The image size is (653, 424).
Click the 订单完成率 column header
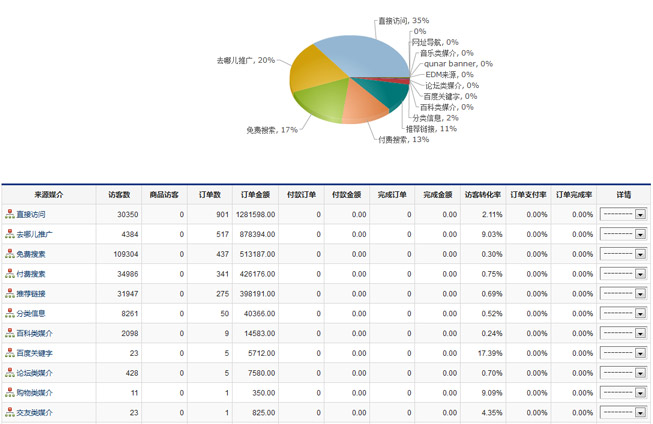tap(574, 195)
